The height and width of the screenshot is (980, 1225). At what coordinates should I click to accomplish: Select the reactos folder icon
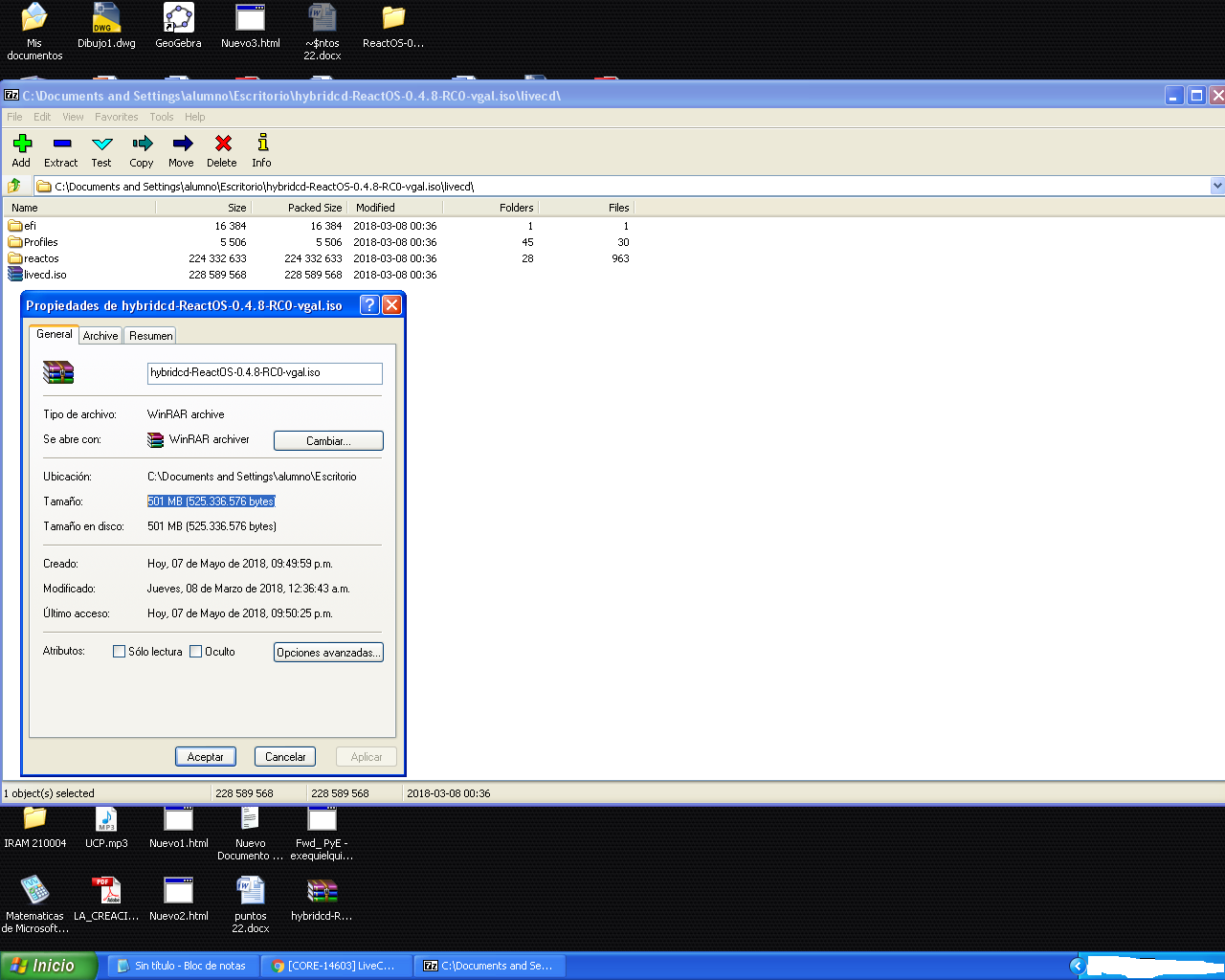[x=15, y=258]
